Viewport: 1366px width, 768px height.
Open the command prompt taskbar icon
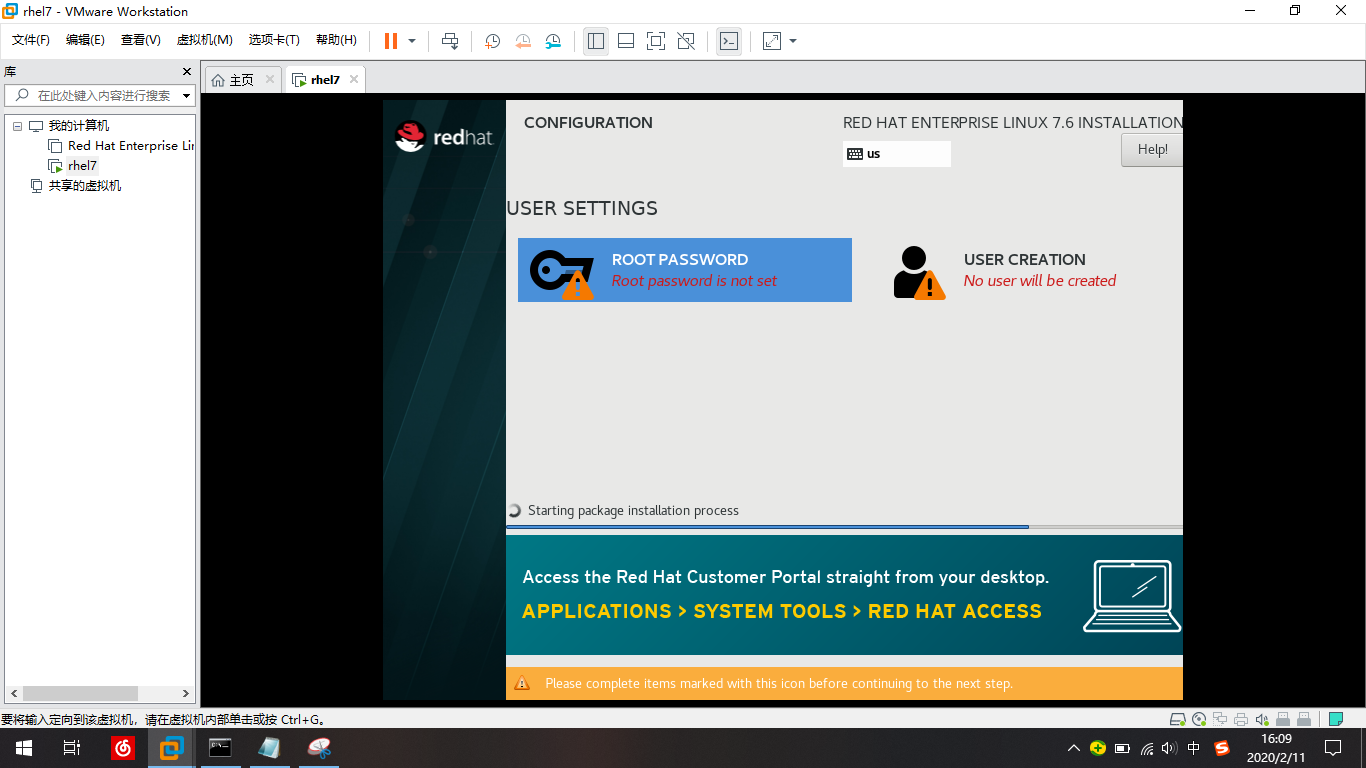[x=220, y=748]
